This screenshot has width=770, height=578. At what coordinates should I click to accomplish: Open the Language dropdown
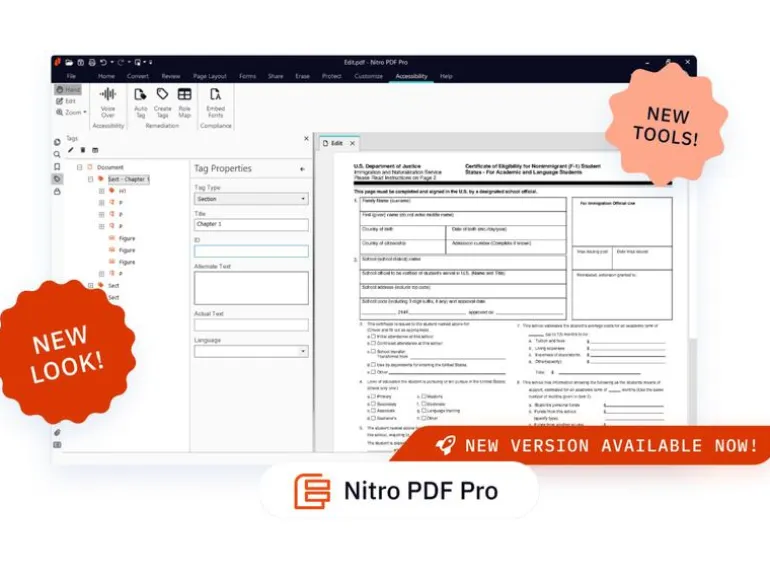251,351
